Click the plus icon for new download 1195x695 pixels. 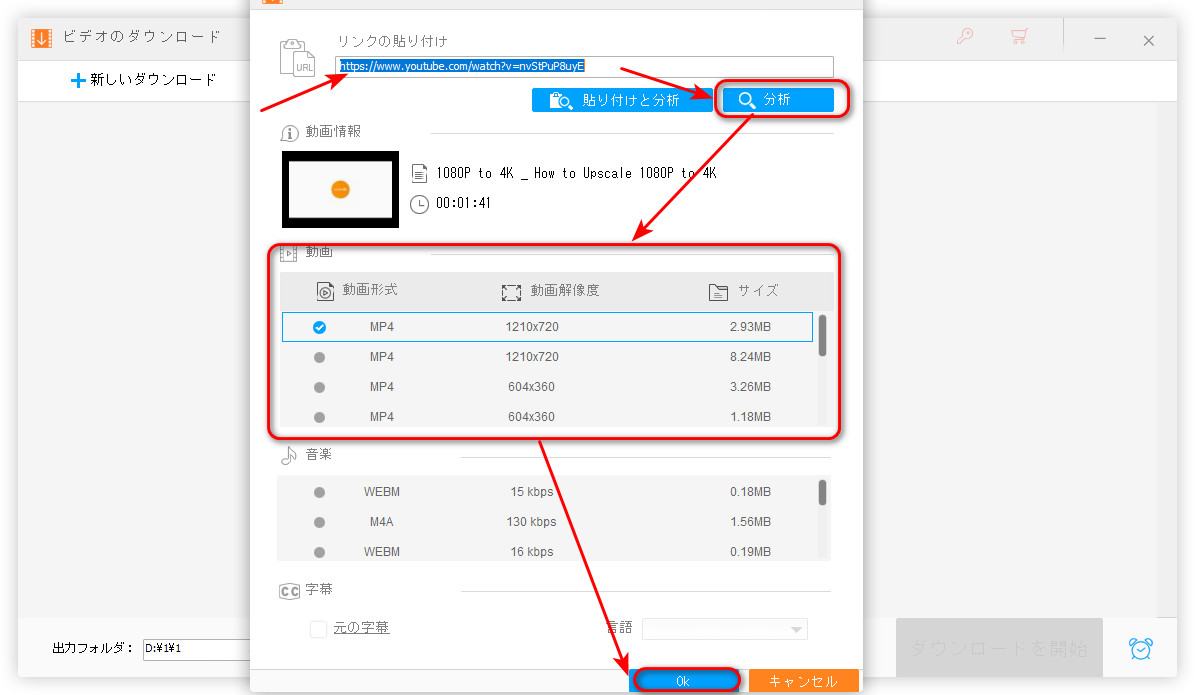pos(78,80)
